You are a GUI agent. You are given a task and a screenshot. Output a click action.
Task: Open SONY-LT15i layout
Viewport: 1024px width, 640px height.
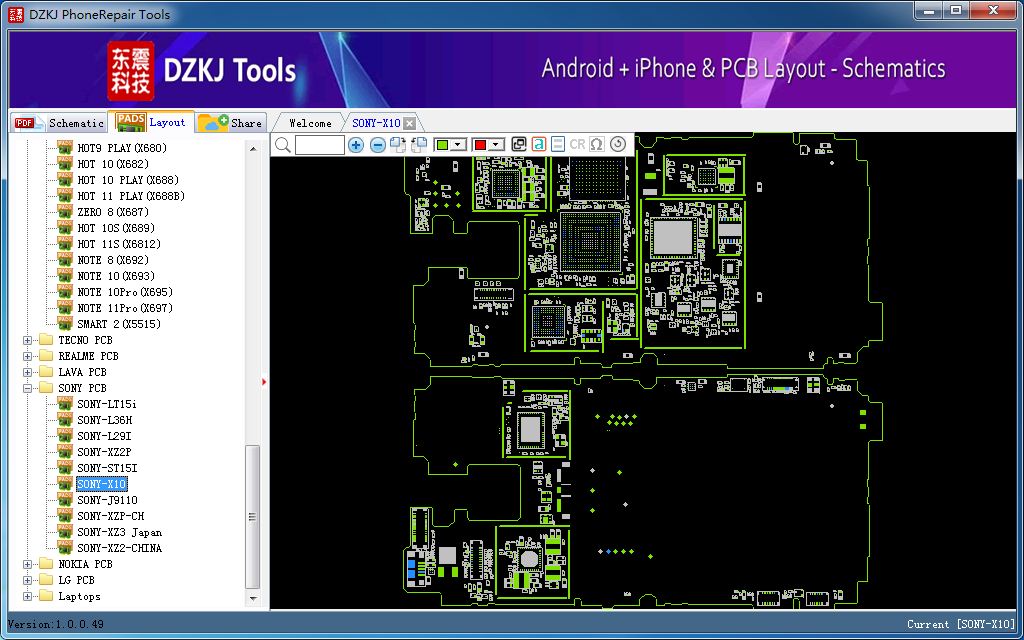tap(106, 404)
